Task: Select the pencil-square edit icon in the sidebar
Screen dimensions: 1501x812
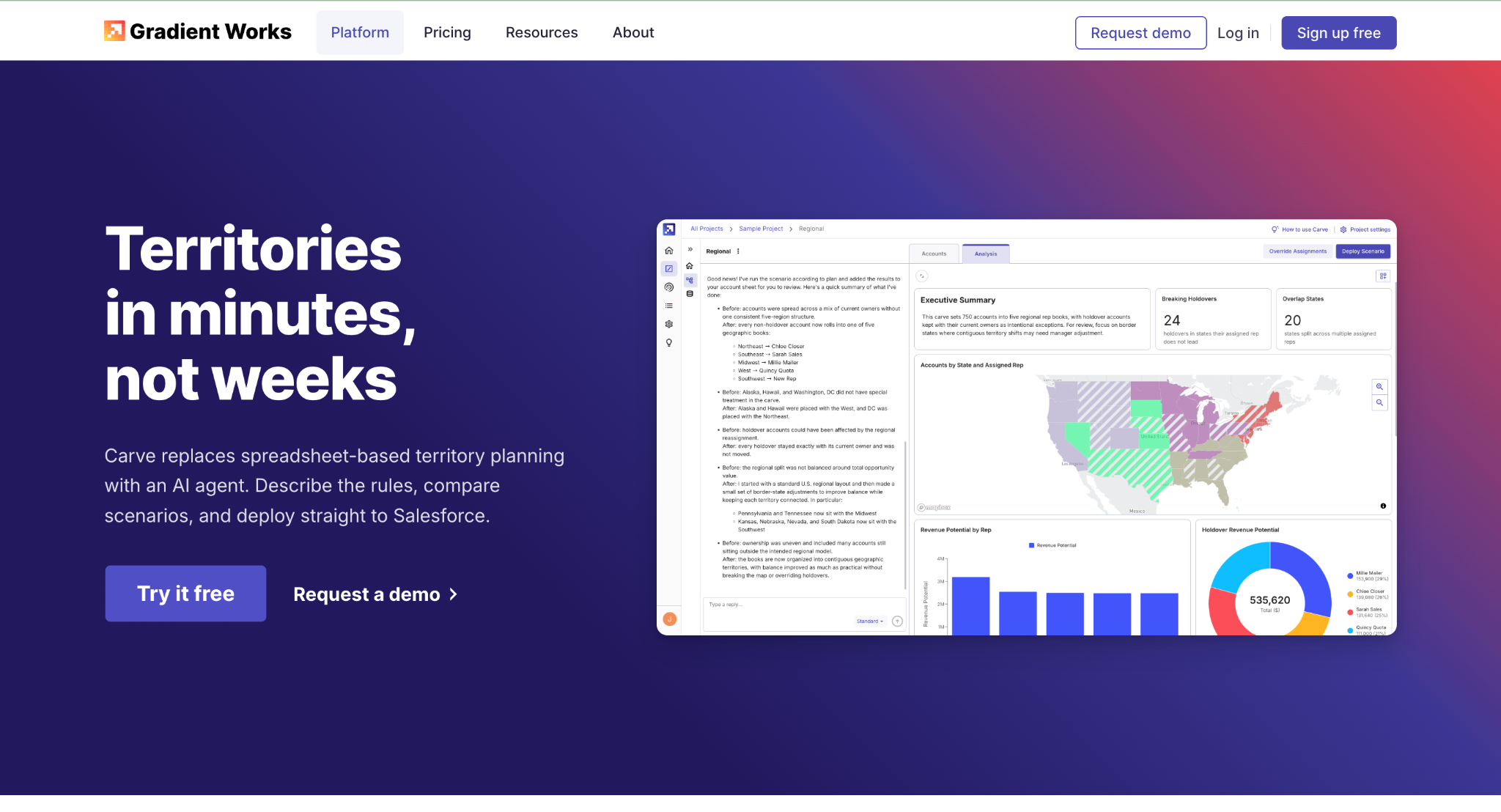Action: (669, 269)
